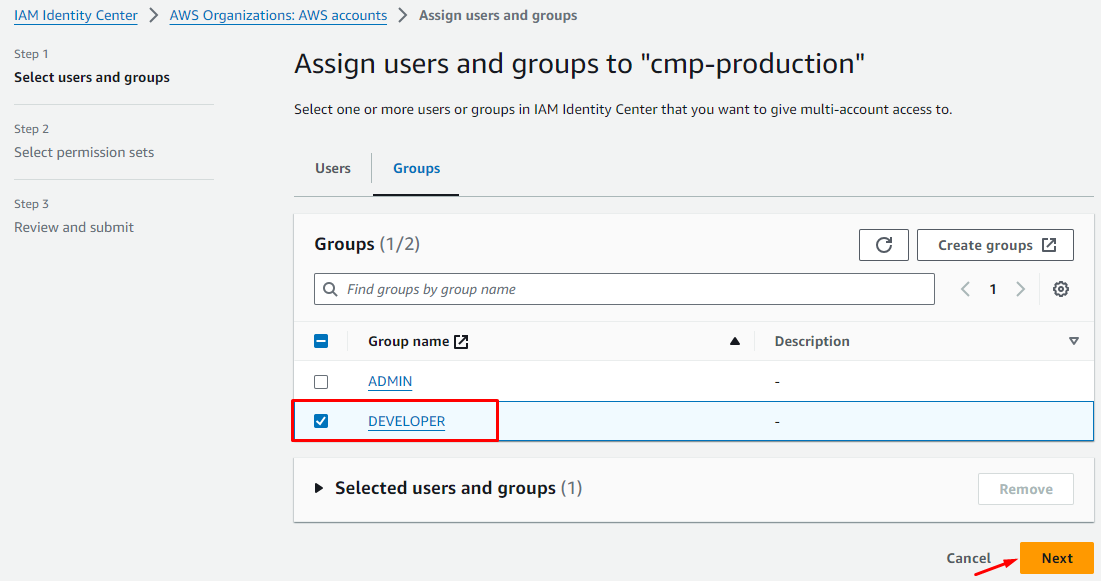Toggle the select-all groups header checkbox
Image resolution: width=1101 pixels, height=581 pixels.
click(x=321, y=341)
